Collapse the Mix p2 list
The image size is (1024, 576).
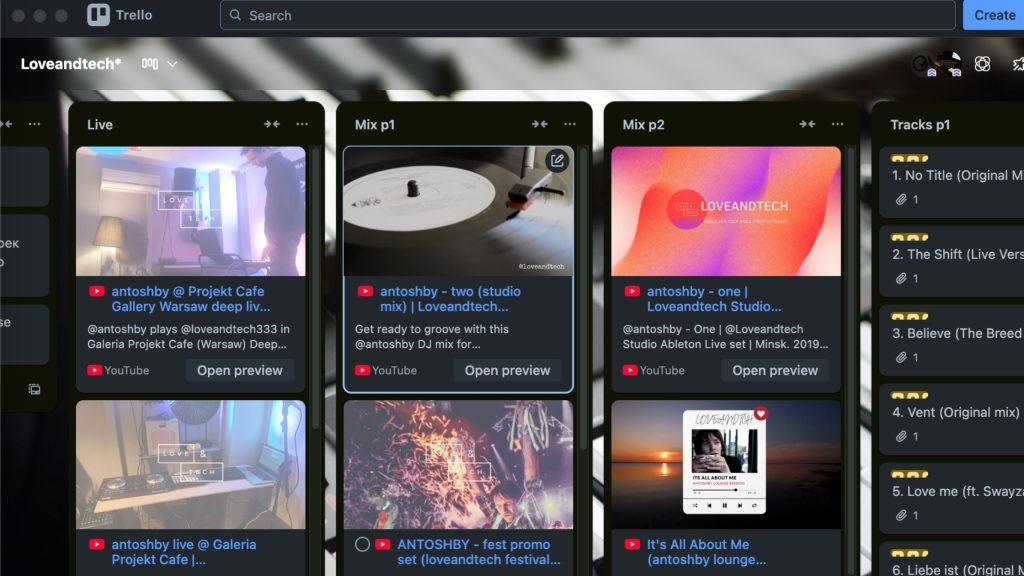pyautogui.click(x=807, y=124)
